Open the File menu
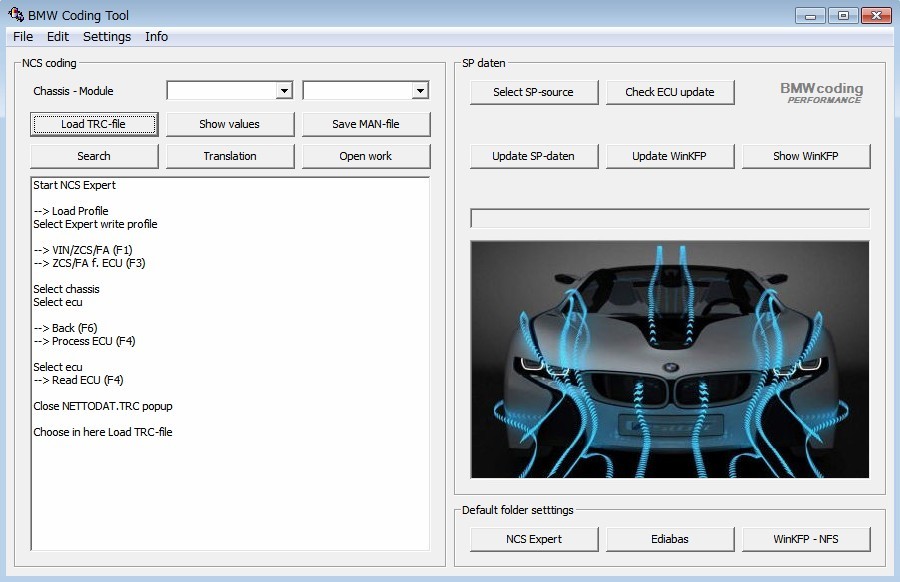The height and width of the screenshot is (582, 900). click(x=23, y=37)
